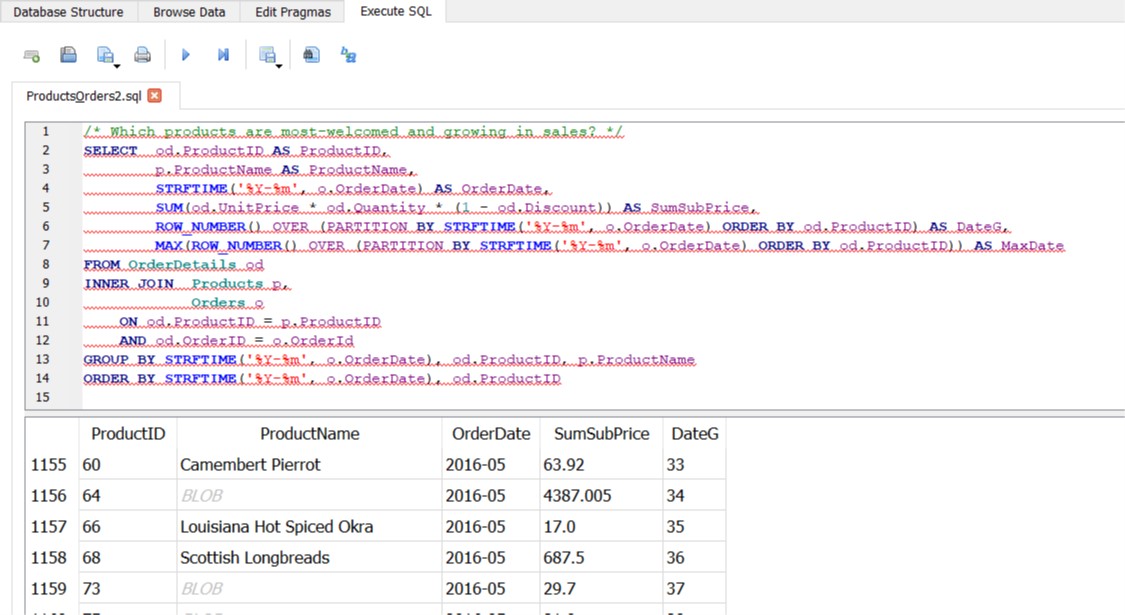Screen dimensions: 1125x615
Task: Select the Camembert Pierrot cell
Action: [x=252, y=463]
